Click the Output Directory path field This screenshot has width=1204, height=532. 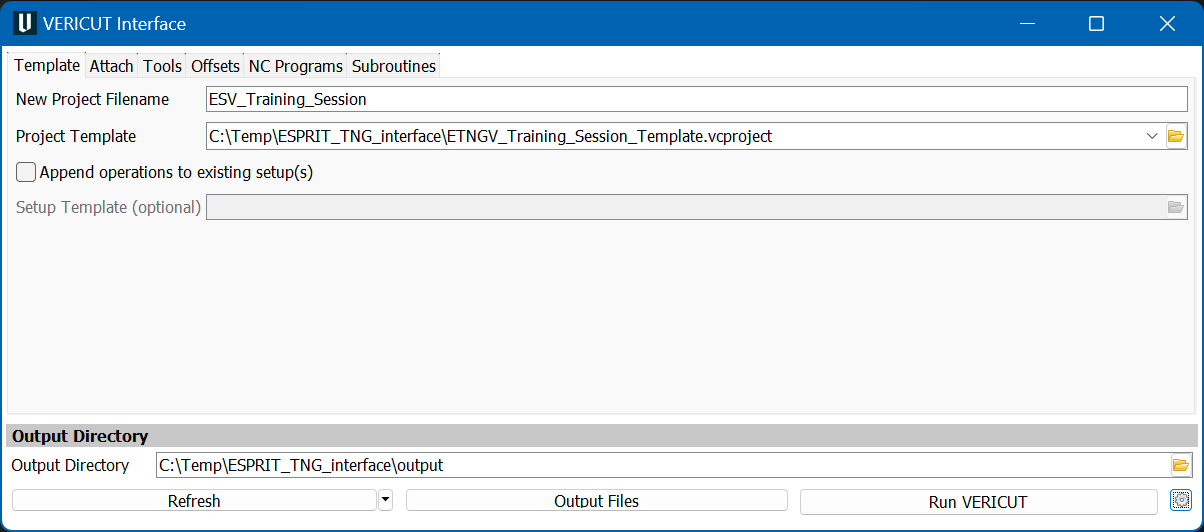pos(663,465)
